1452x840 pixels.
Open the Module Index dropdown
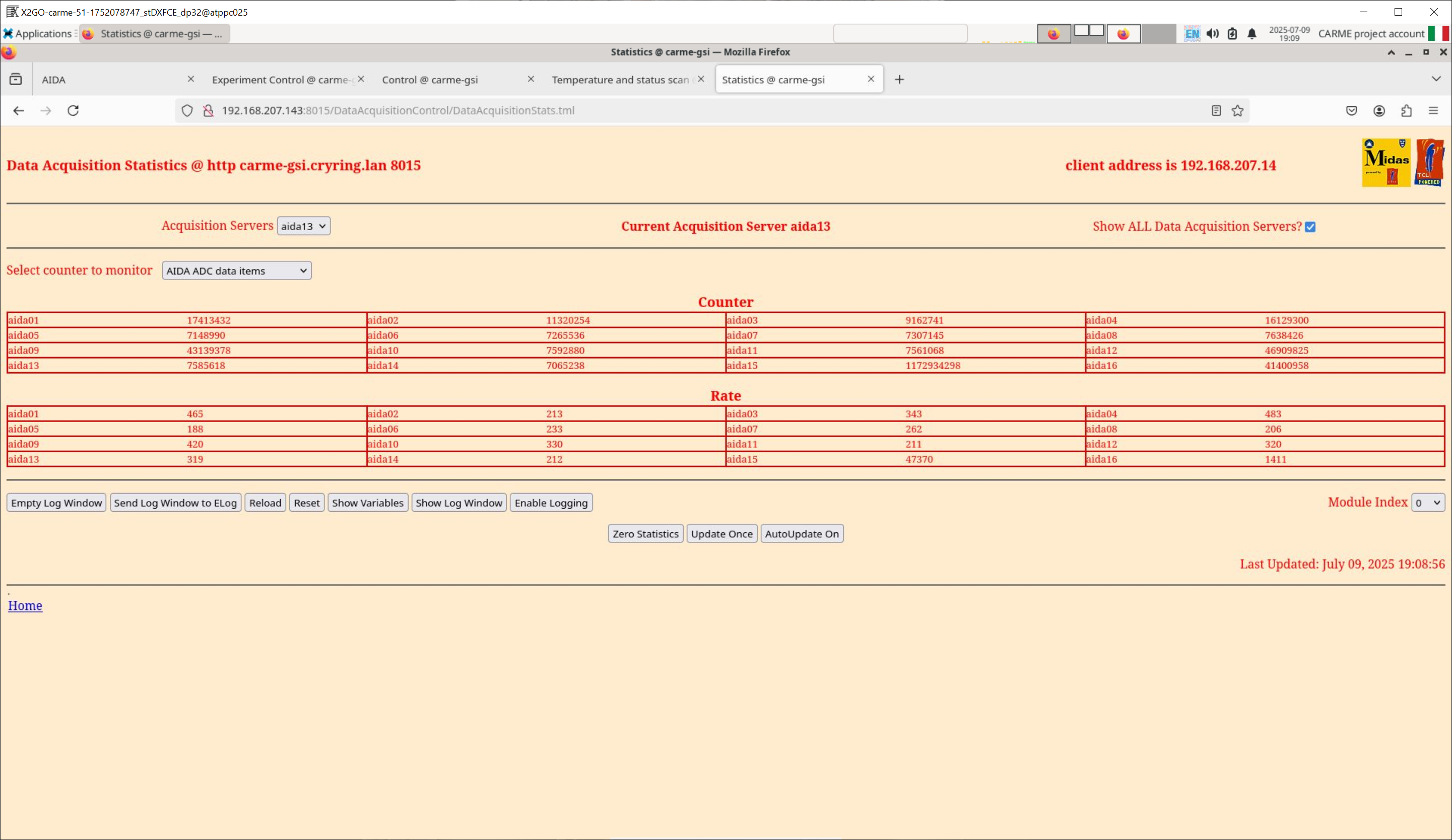tap(1427, 503)
